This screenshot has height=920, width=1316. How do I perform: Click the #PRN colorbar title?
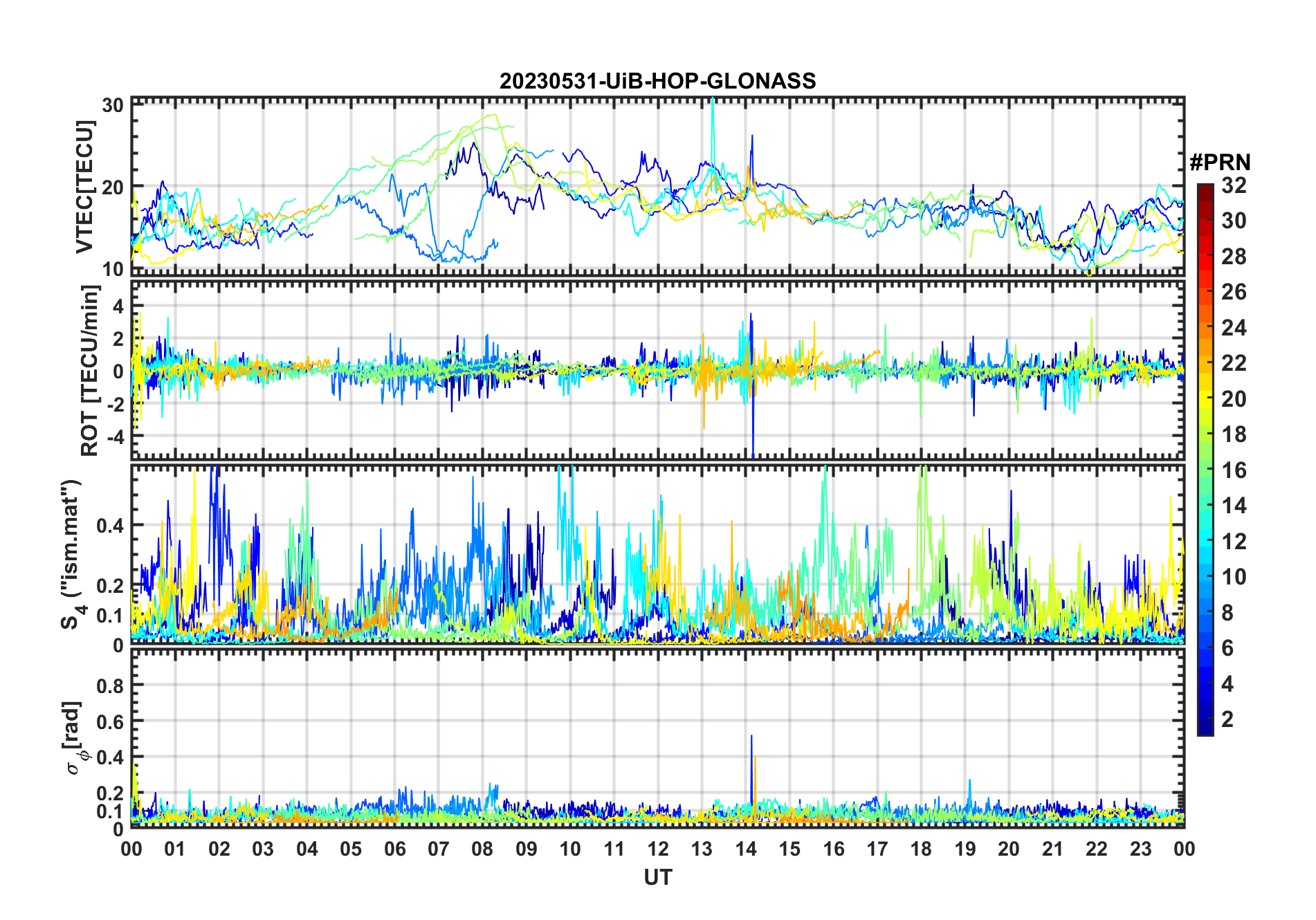pos(1220,163)
